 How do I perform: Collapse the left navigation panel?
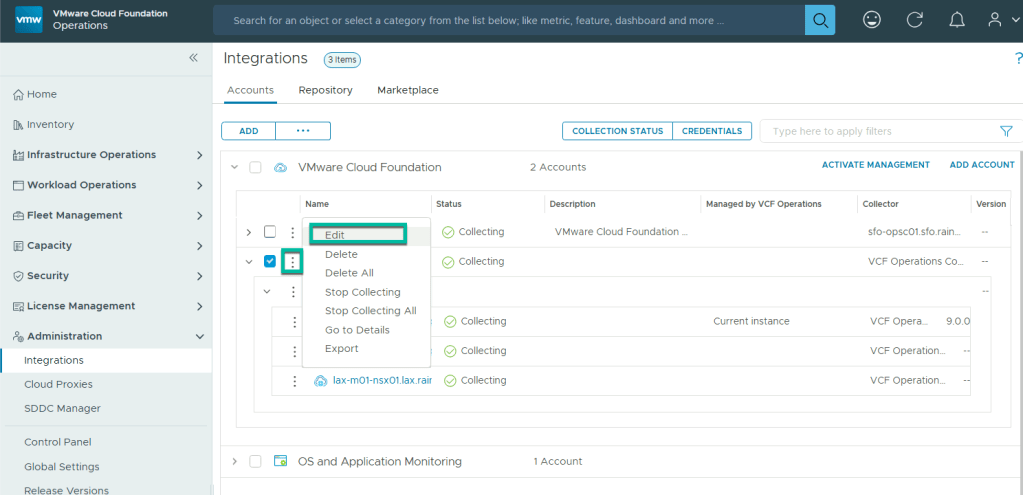(x=194, y=58)
